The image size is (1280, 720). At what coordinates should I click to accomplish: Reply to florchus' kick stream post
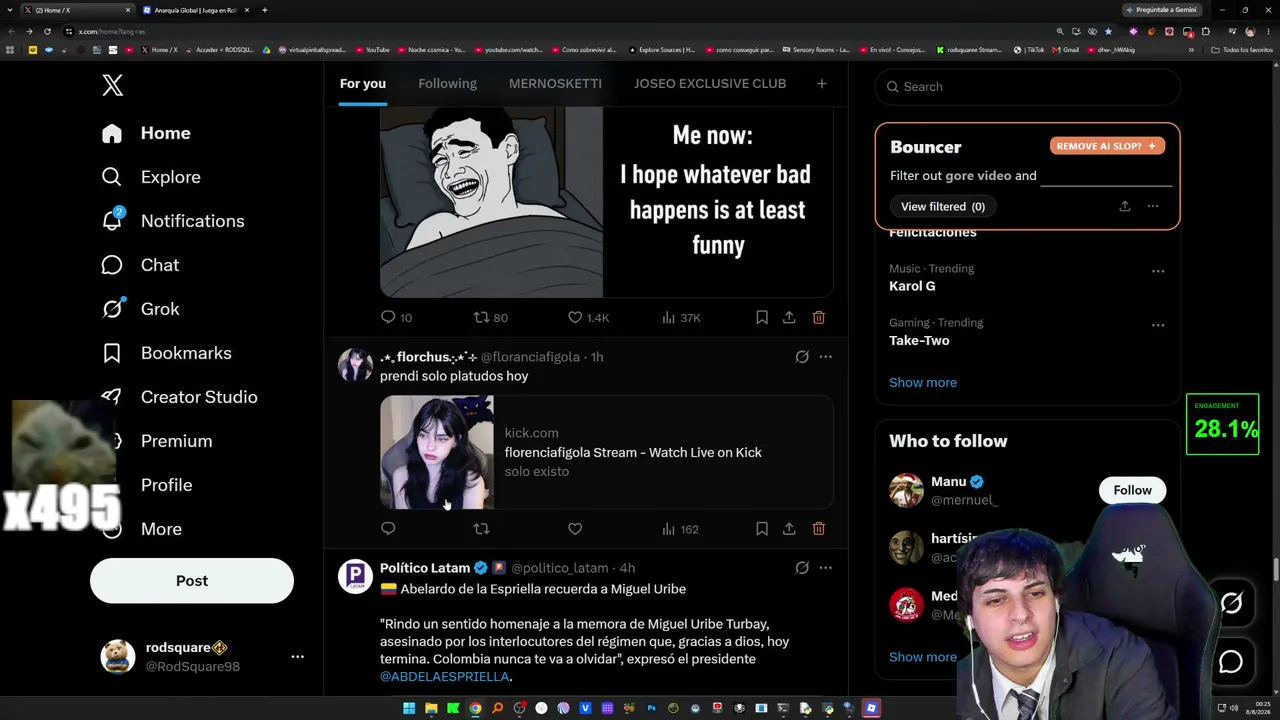[x=388, y=528]
